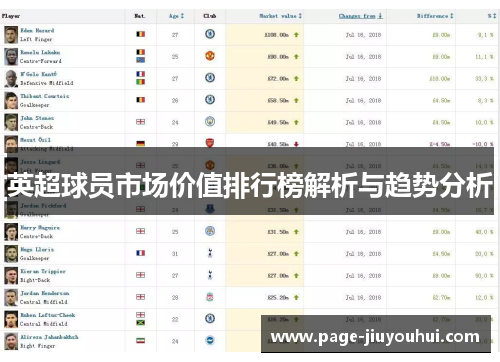Image resolution: width=500 pixels, height=362 pixels.
Task: Click Tottenham crest in Kieran Trippier row
Action: tap(210, 275)
